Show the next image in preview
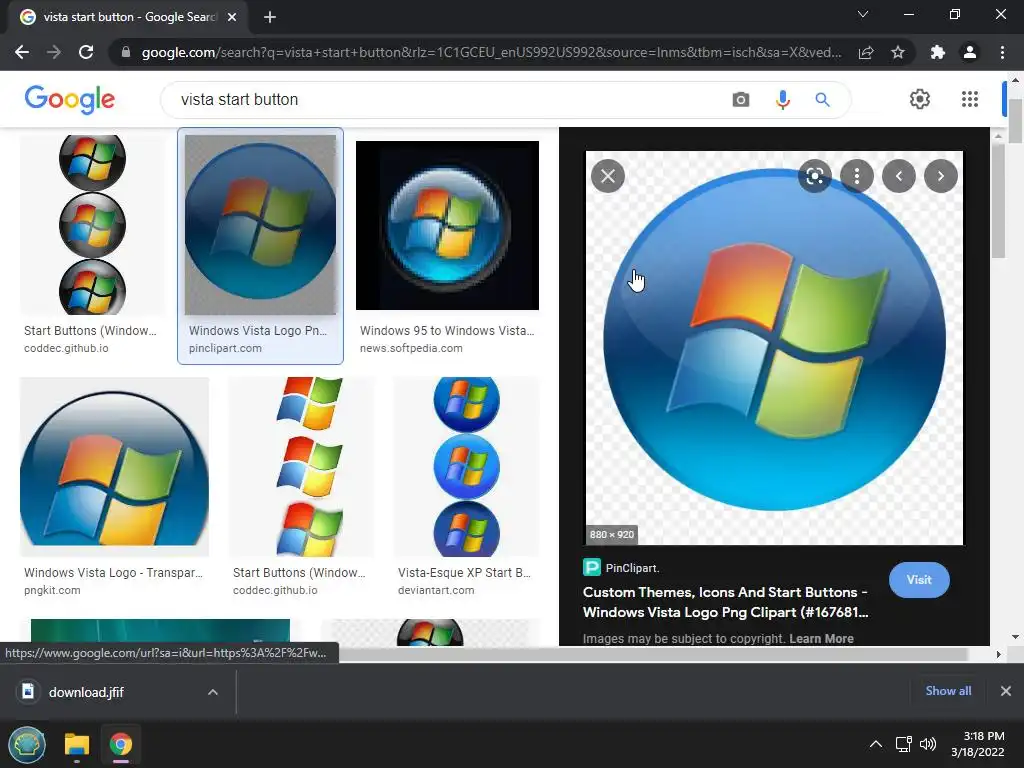Screen dimensions: 1024x768 pos(941,176)
